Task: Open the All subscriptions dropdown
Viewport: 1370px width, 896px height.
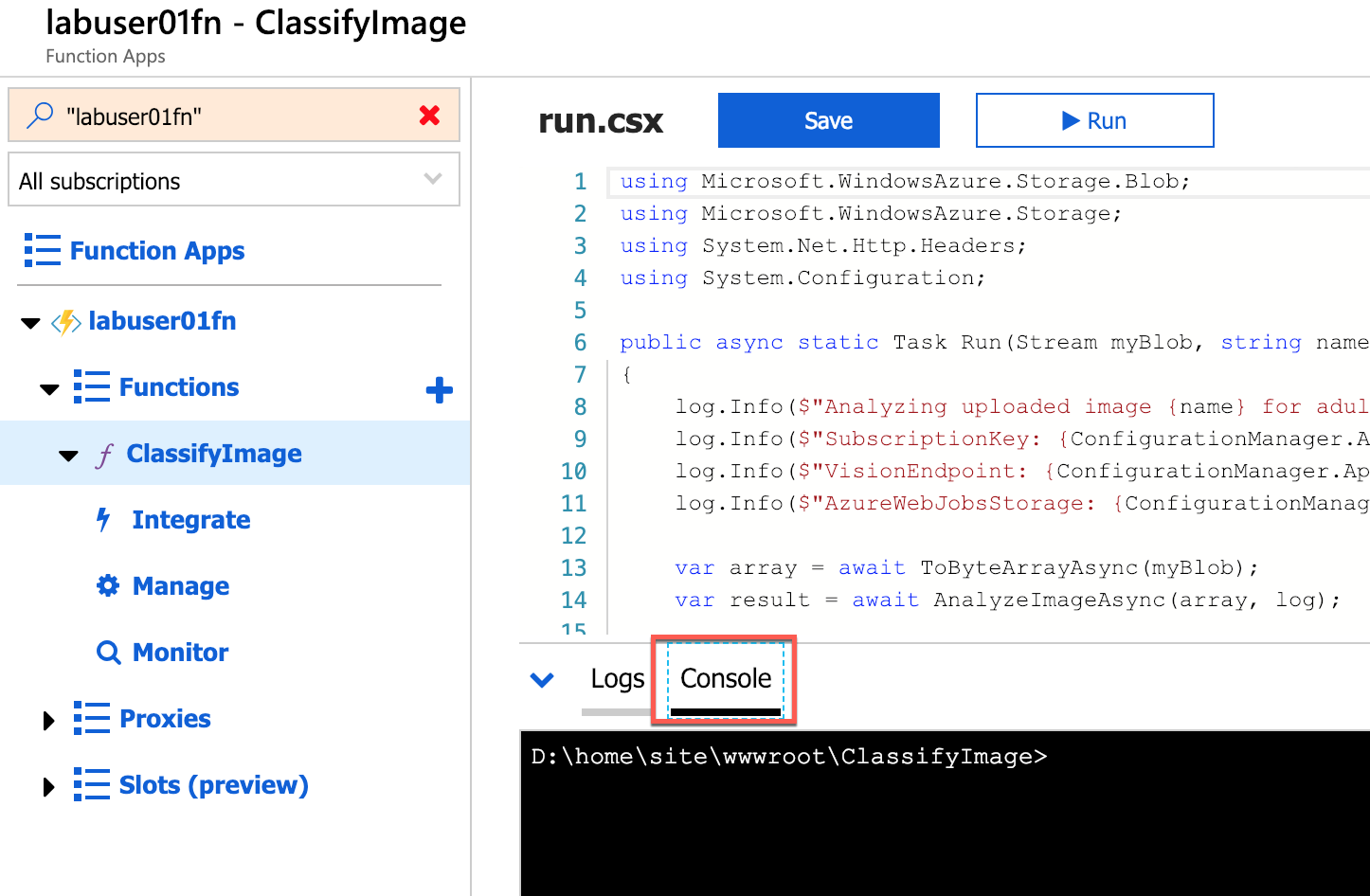Action: [234, 179]
